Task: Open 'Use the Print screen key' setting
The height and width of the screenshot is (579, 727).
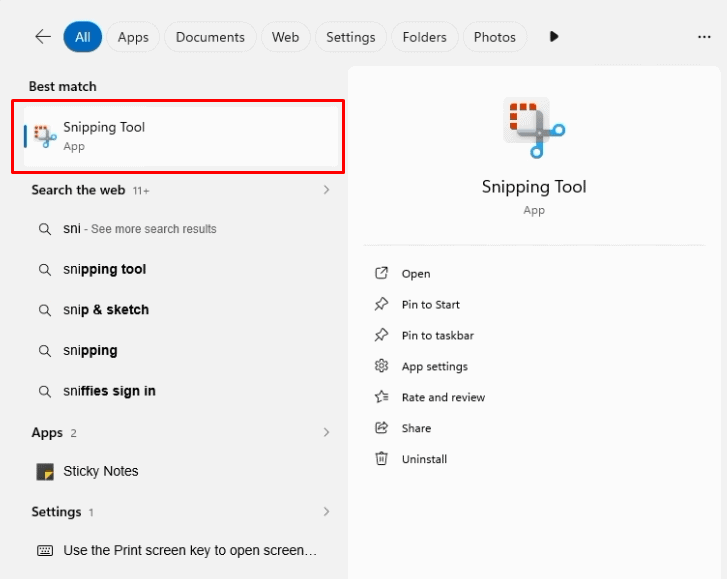Action: tap(181, 551)
